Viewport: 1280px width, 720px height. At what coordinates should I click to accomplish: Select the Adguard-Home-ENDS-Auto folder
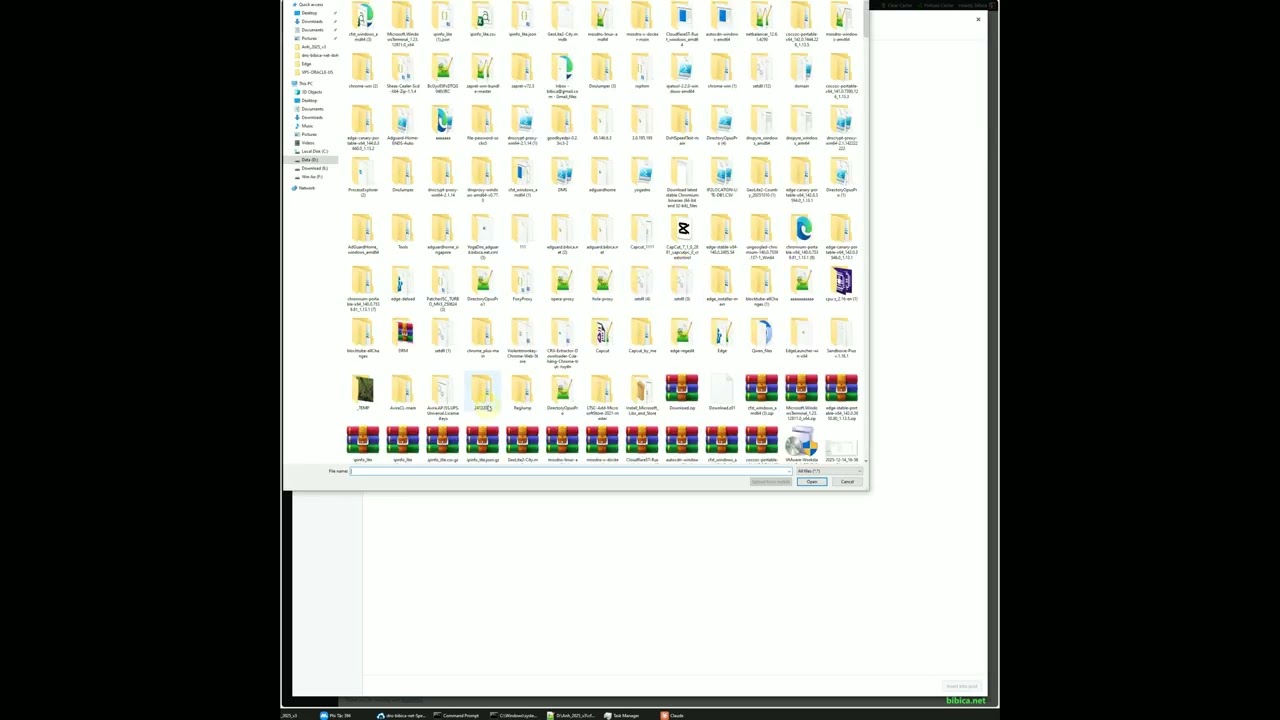[x=403, y=126]
